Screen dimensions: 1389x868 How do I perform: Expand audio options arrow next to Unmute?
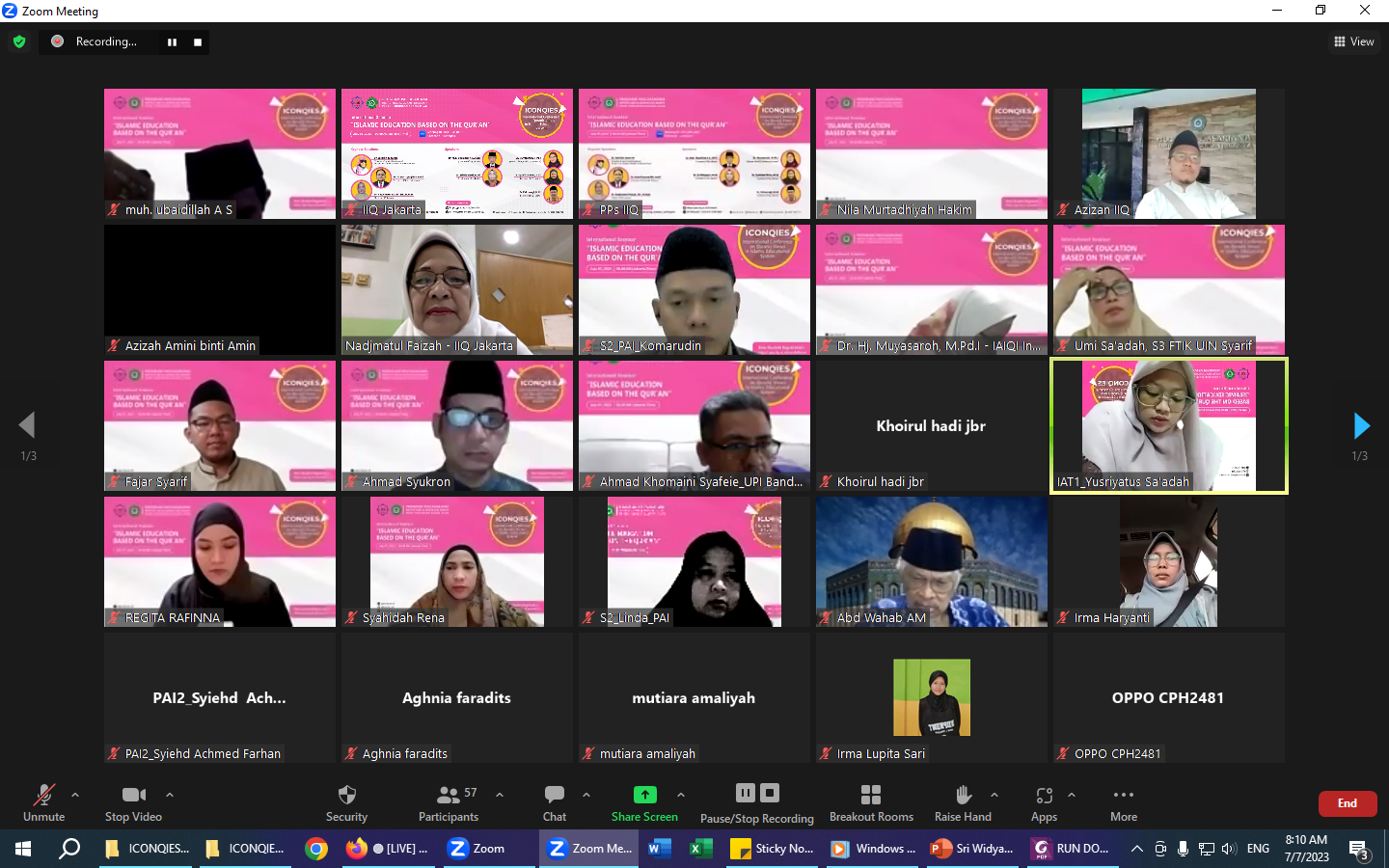pyautogui.click(x=75, y=795)
